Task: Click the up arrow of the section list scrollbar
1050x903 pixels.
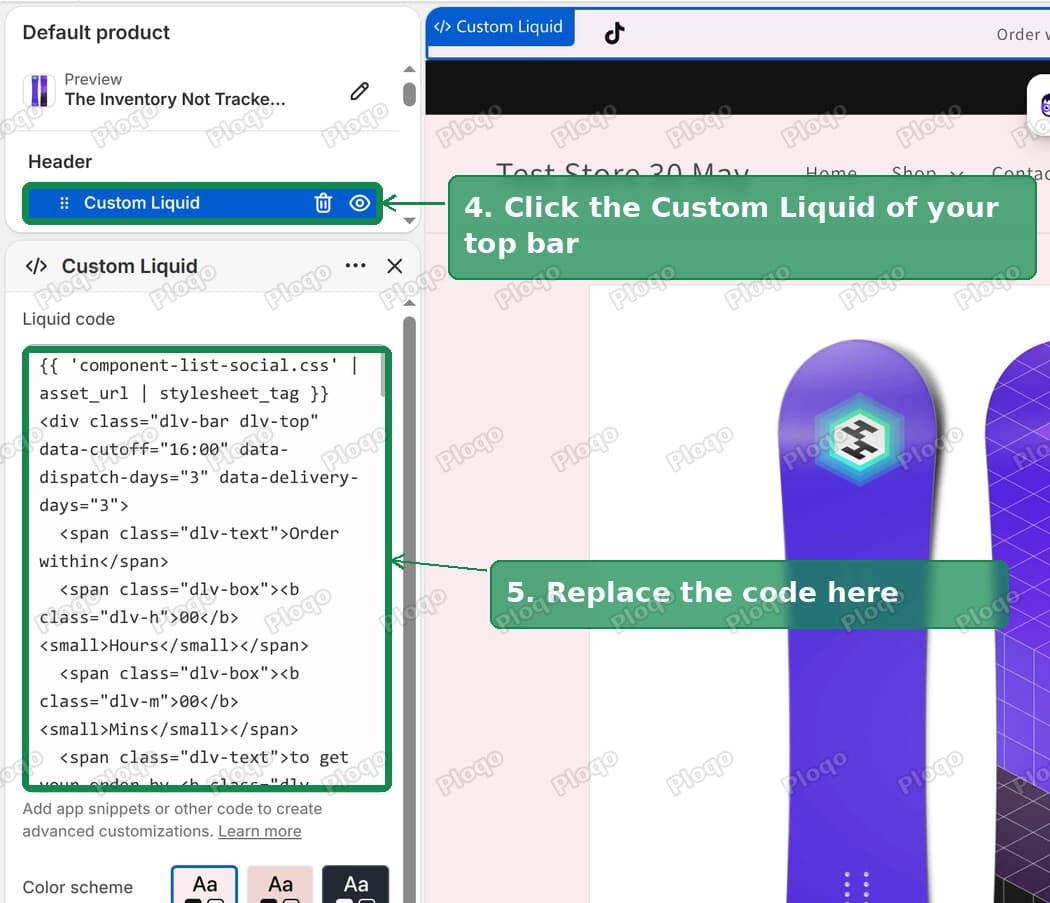Action: pos(409,69)
